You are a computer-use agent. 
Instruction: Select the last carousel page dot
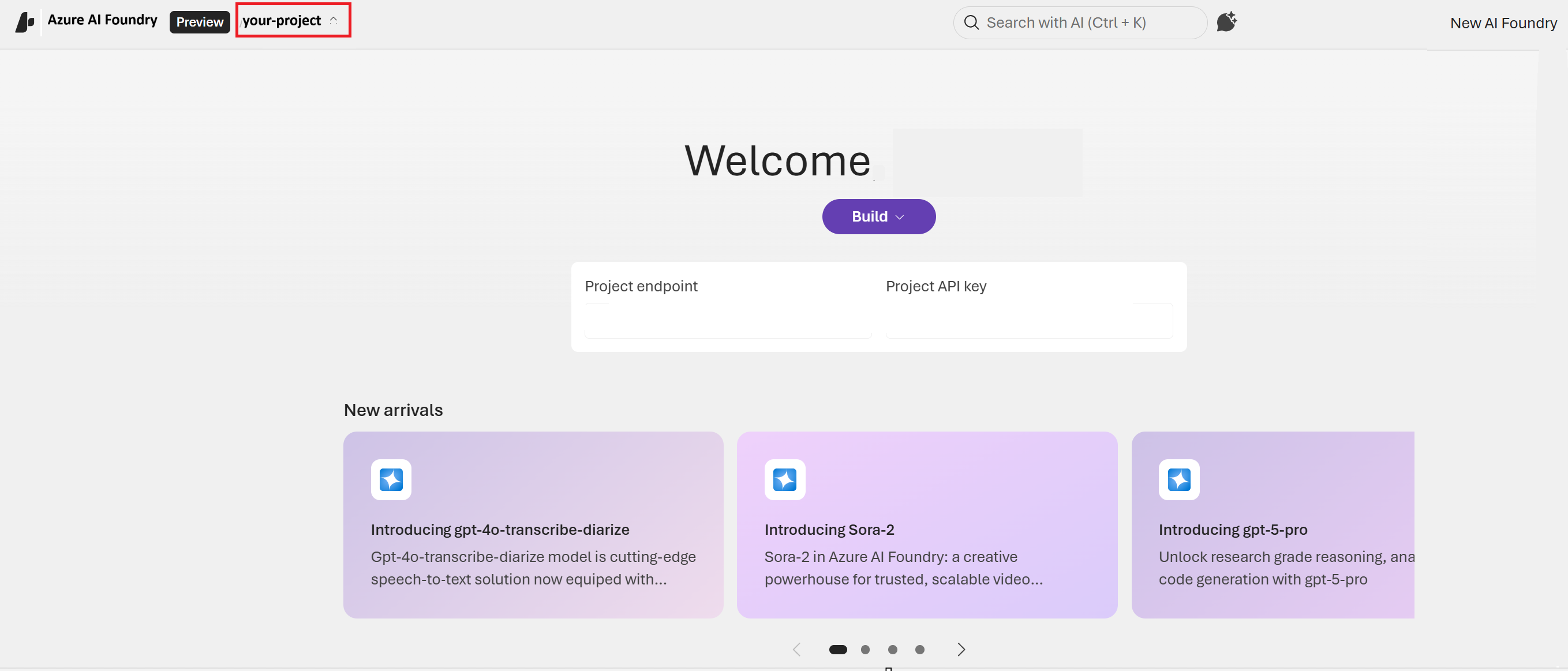pyautogui.click(x=920, y=649)
